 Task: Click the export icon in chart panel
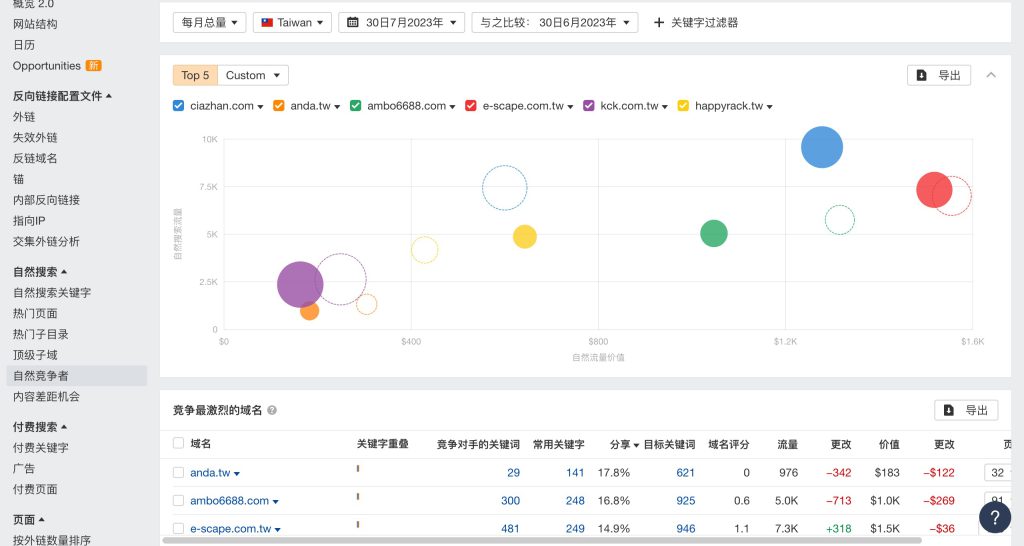coord(921,75)
